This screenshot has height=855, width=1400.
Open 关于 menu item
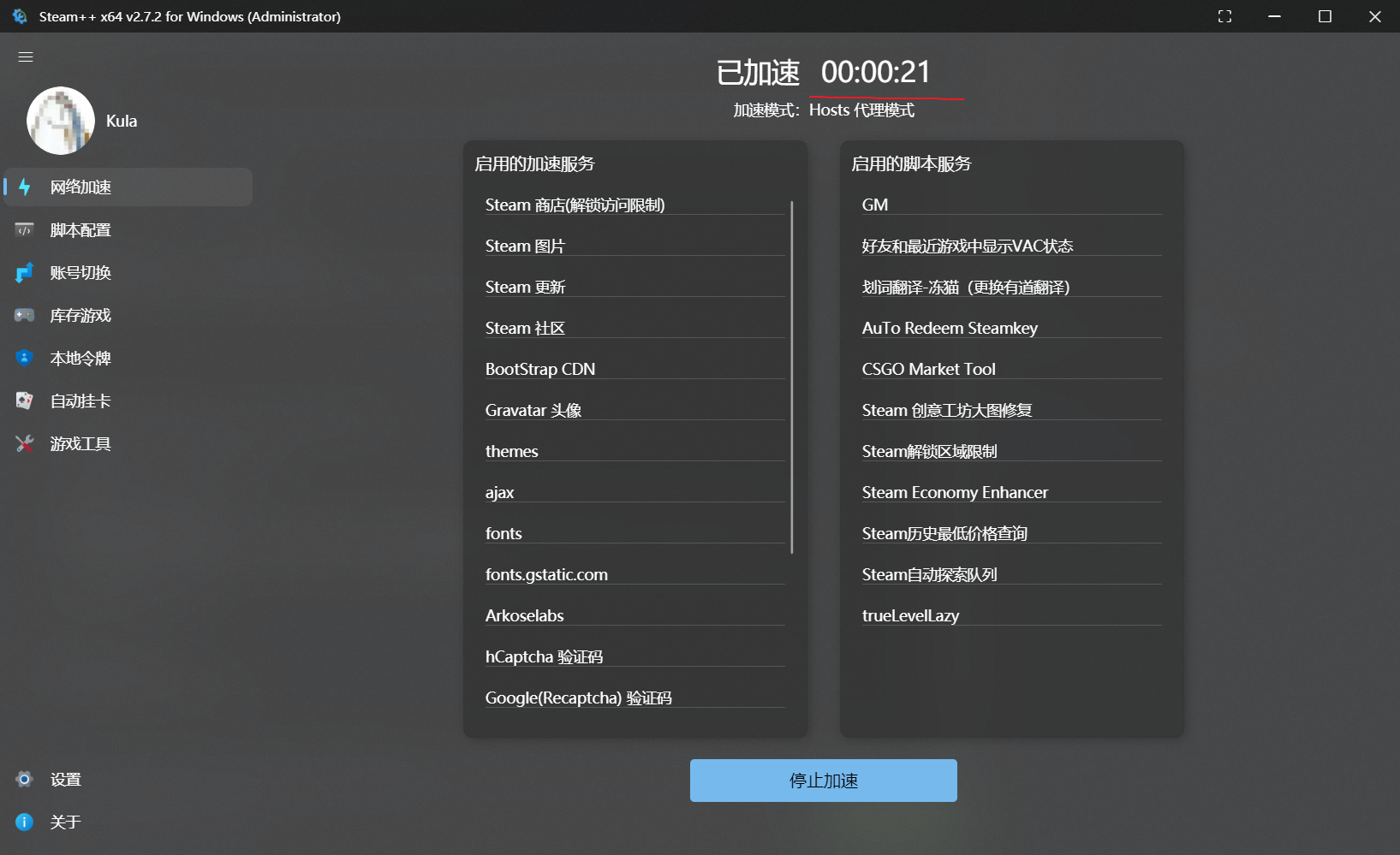[128, 822]
